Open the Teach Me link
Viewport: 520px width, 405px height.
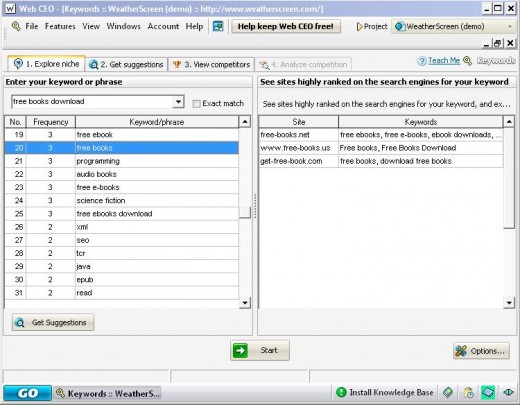(444, 61)
